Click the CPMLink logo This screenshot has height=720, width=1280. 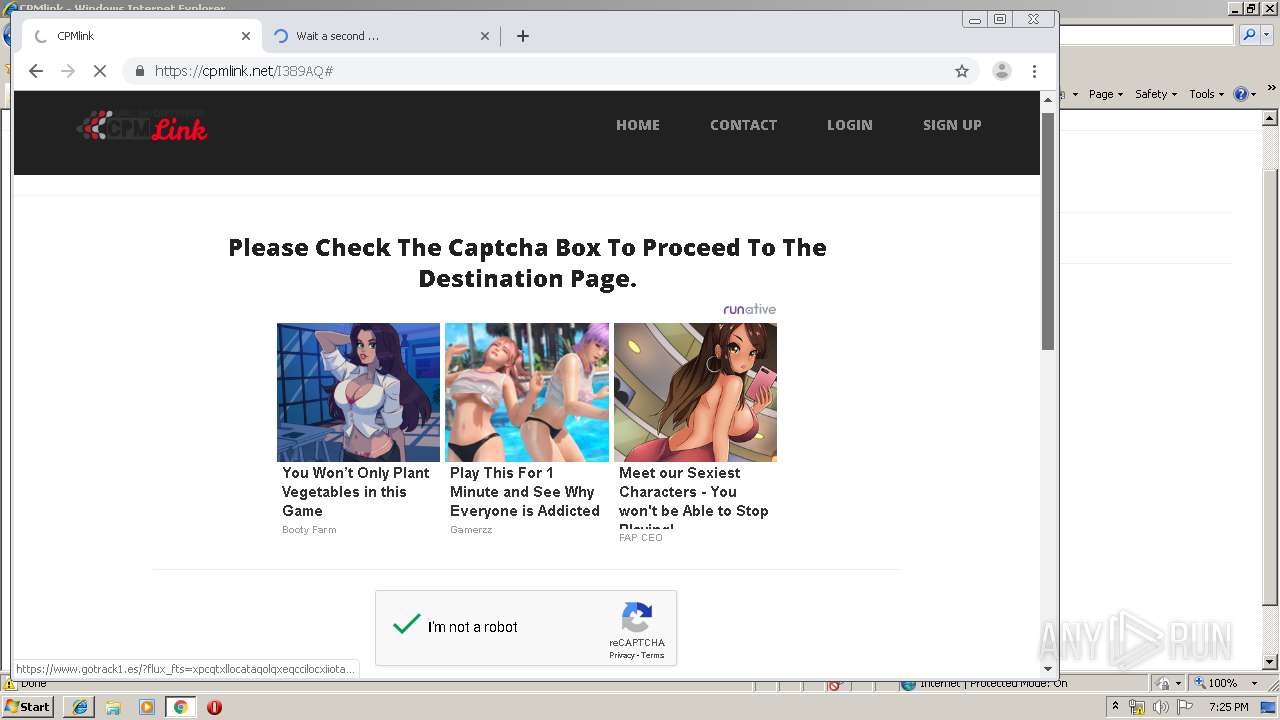143,126
